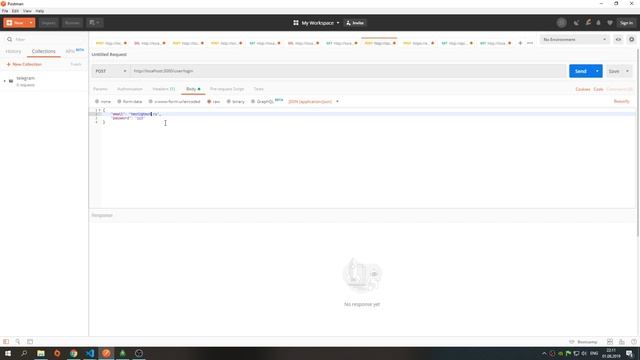
Task: Click the blue Send button
Action: [580, 71]
